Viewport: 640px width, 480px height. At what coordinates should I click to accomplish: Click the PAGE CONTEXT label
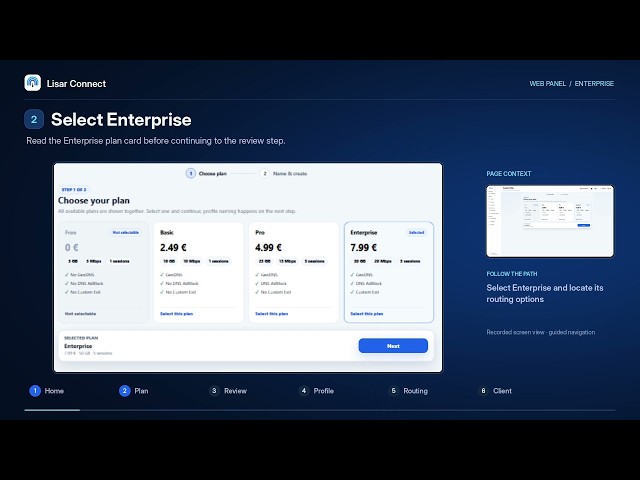point(509,173)
